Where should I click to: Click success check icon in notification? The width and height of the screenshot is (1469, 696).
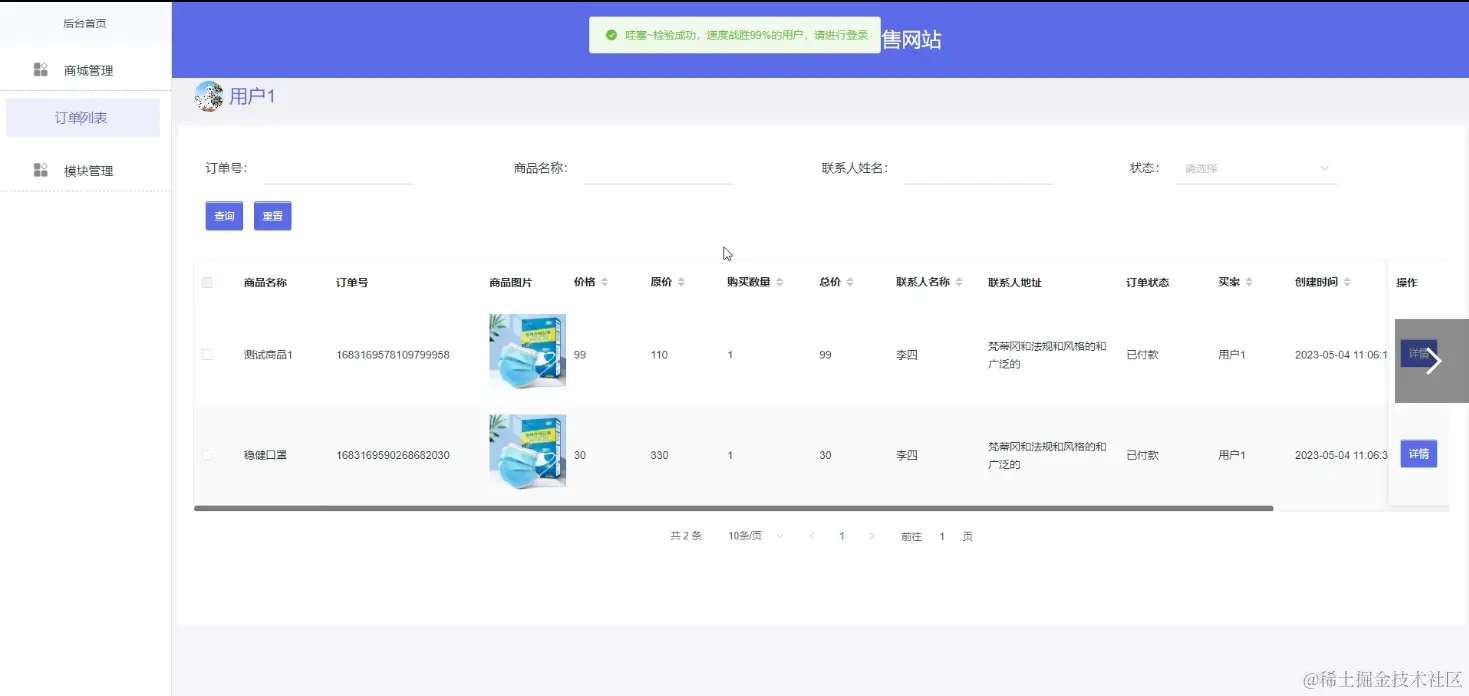[x=611, y=35]
